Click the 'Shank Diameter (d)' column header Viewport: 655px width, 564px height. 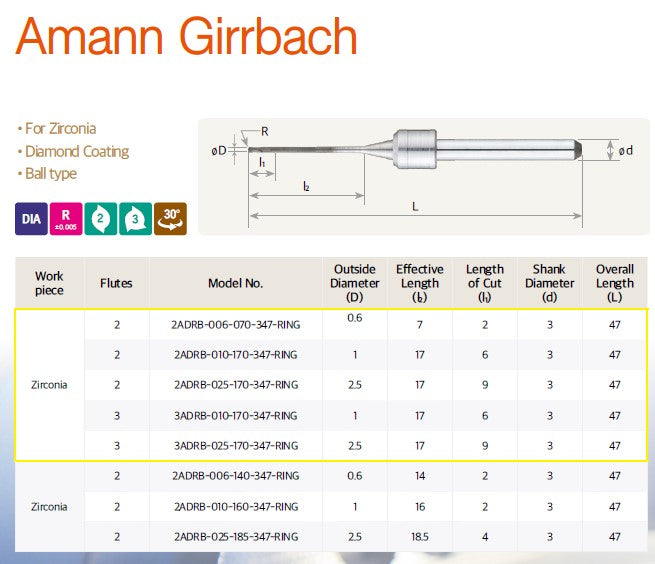550,283
